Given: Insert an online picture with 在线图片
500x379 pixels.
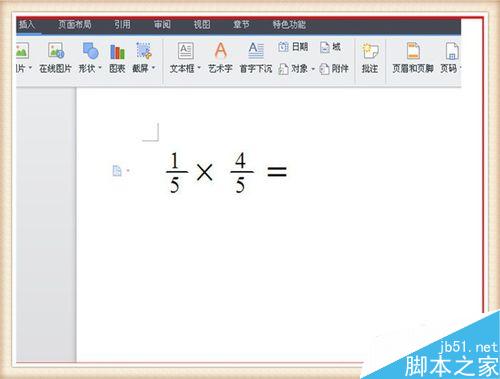Looking at the screenshot, I should click(x=55, y=57).
